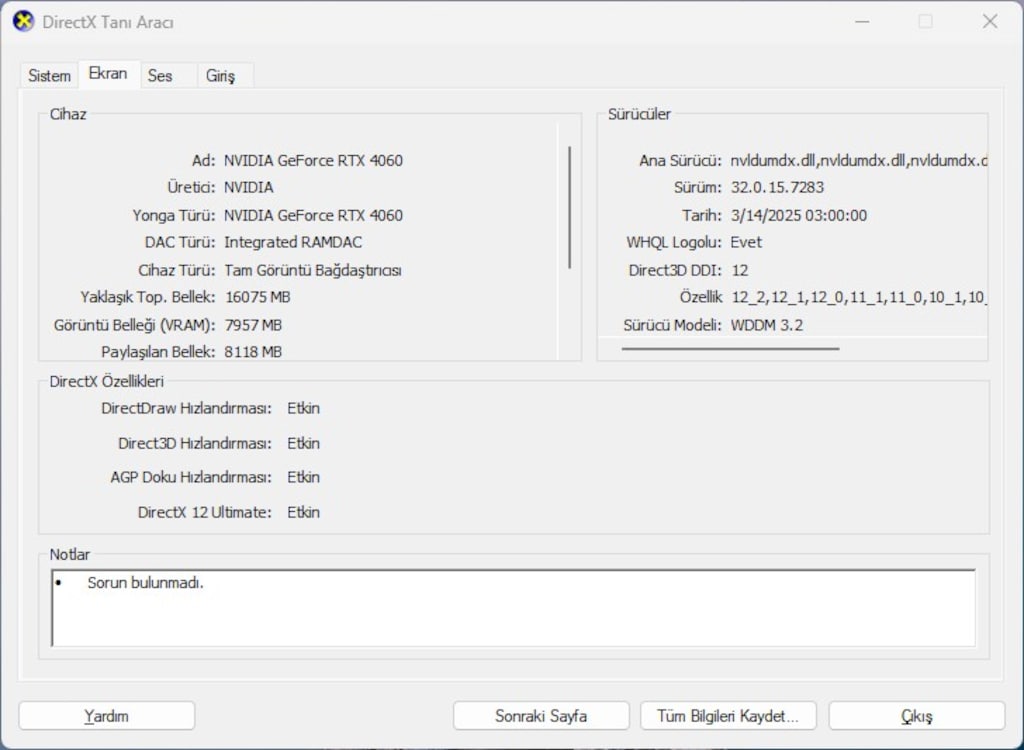Click the DirectX Tanı Aracı title text
The width and height of the screenshot is (1024, 750).
click(108, 22)
